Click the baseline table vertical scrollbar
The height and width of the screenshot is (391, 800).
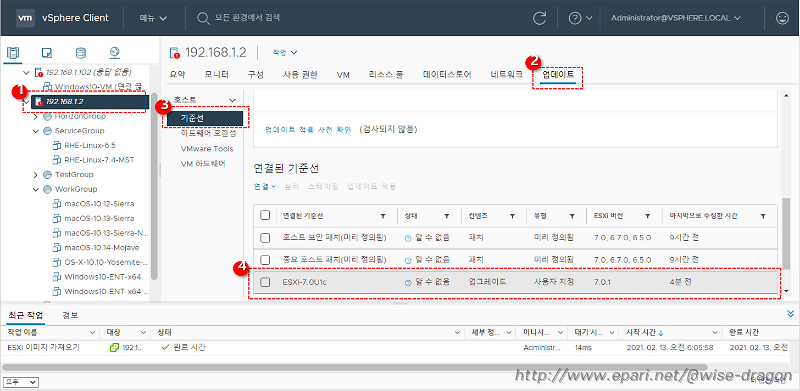(x=786, y=227)
